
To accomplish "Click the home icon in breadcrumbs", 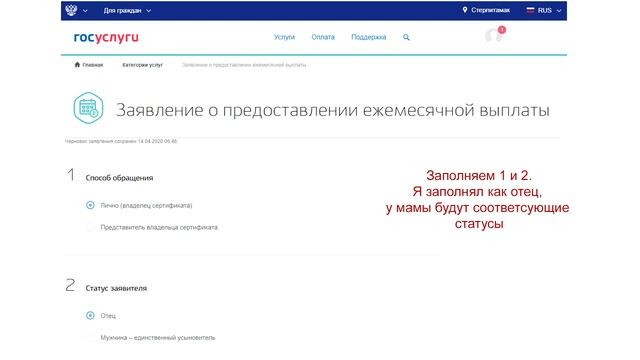I will tap(77, 64).
